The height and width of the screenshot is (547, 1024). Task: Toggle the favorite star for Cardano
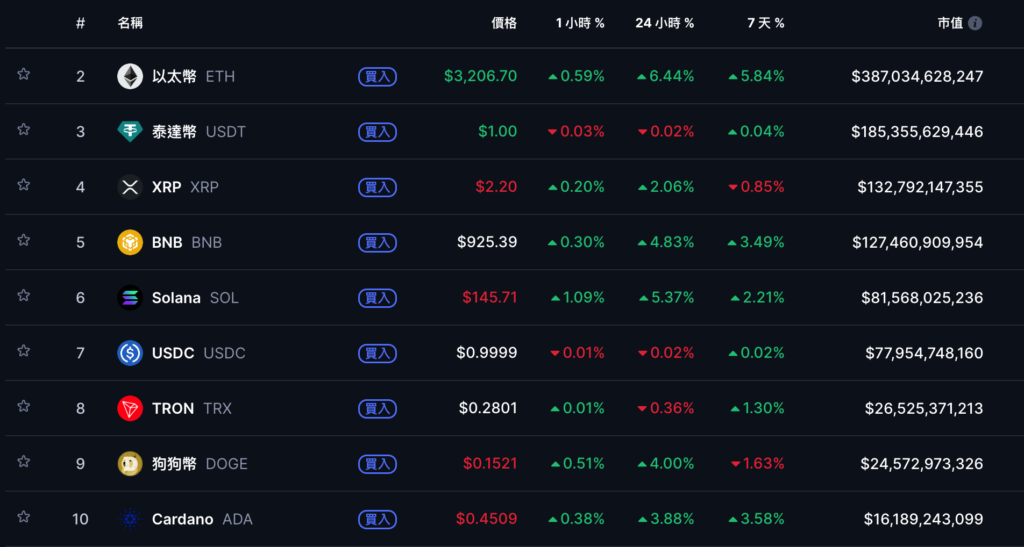pyautogui.click(x=23, y=518)
